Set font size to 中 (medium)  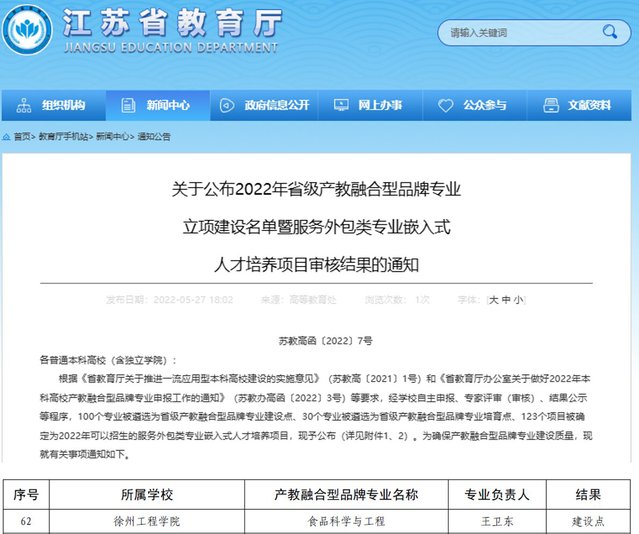click(505, 299)
